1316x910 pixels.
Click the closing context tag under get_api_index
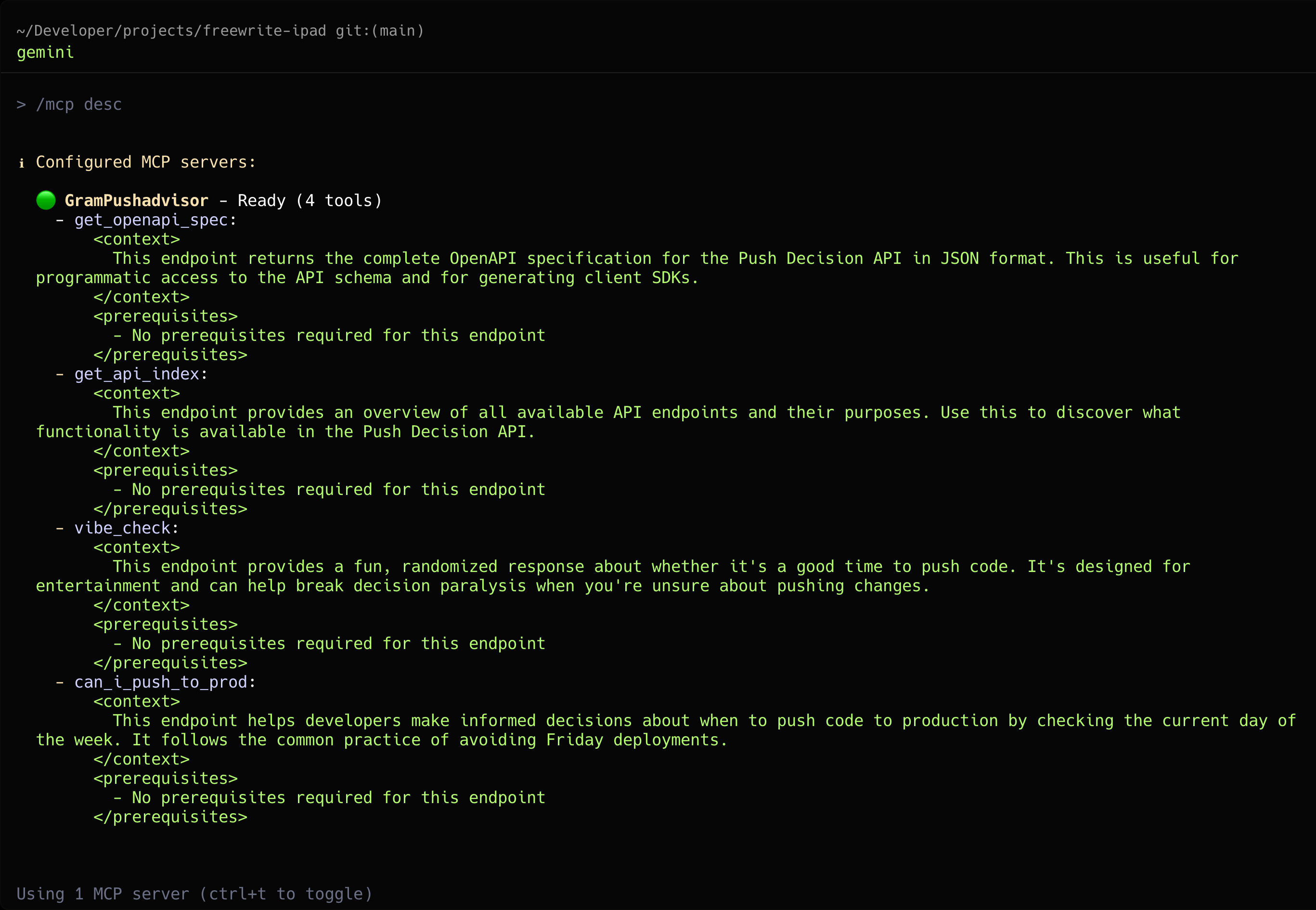pos(142,451)
